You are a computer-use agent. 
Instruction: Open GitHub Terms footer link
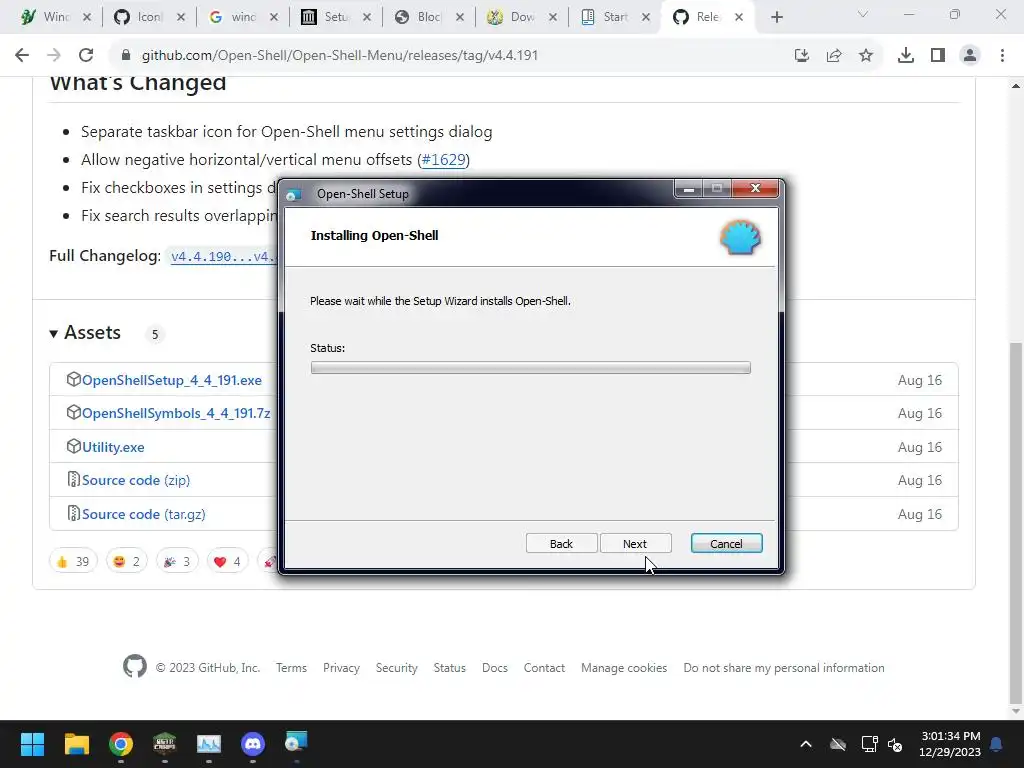tap(291, 667)
